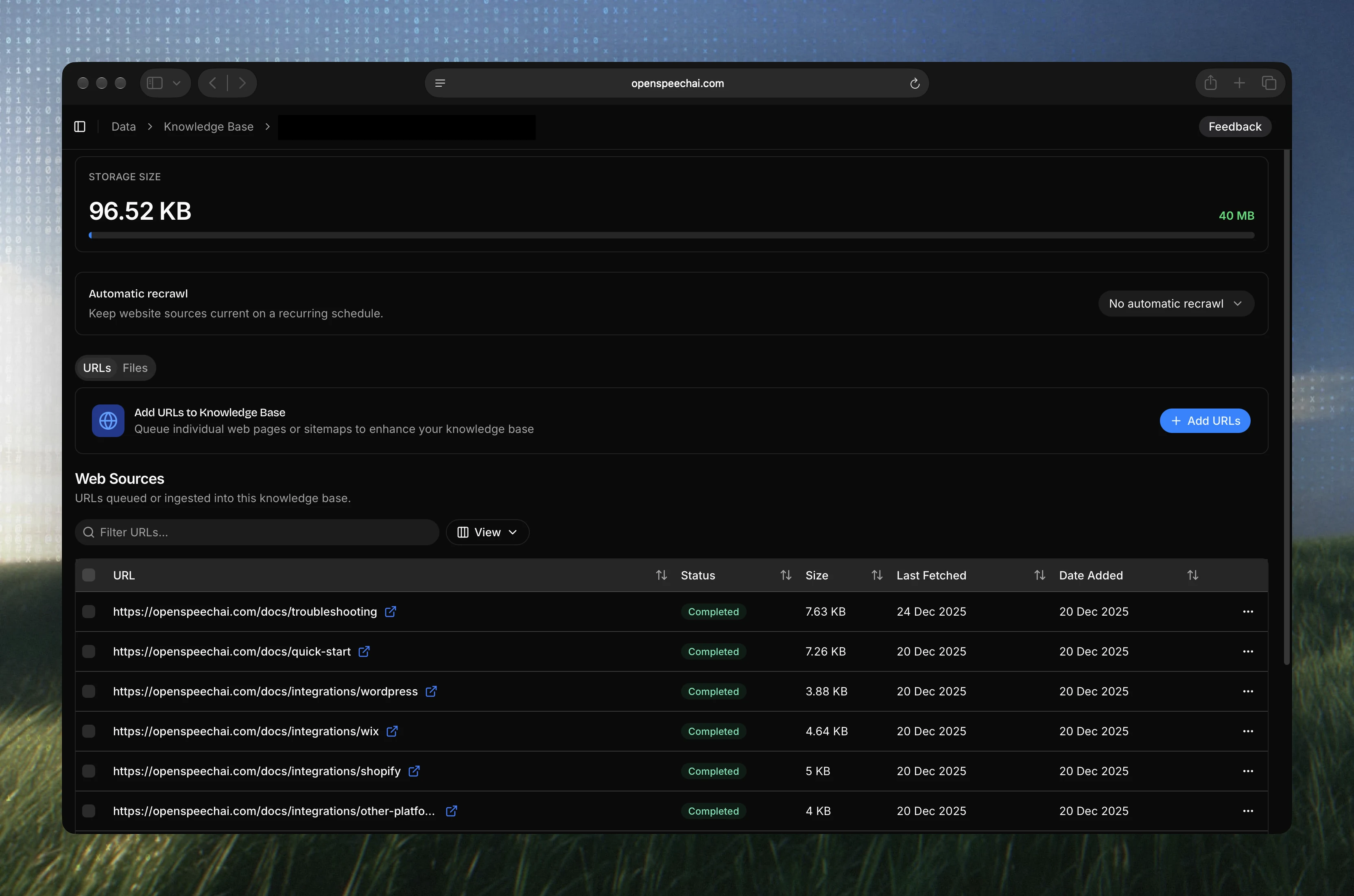Go back in browser history

pos(212,83)
